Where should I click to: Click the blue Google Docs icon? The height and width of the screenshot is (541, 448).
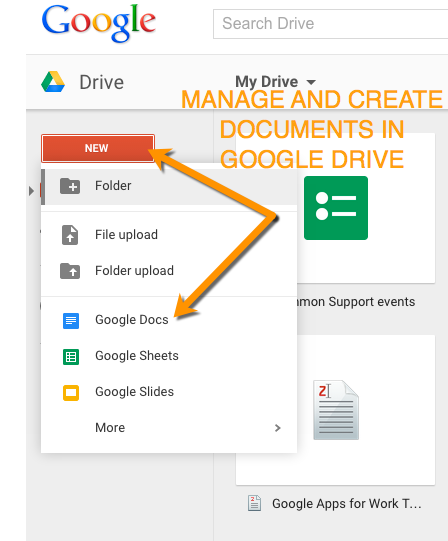(x=71, y=321)
